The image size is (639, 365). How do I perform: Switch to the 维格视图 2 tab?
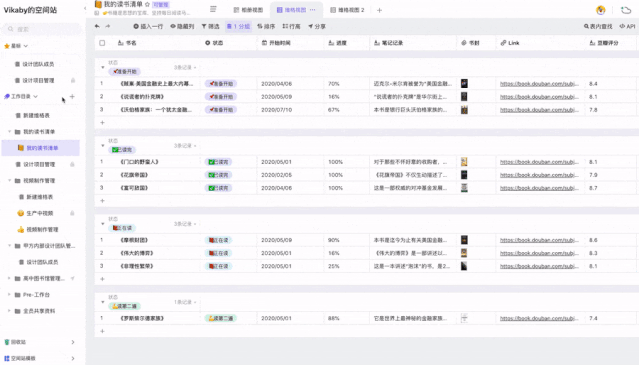click(347, 10)
